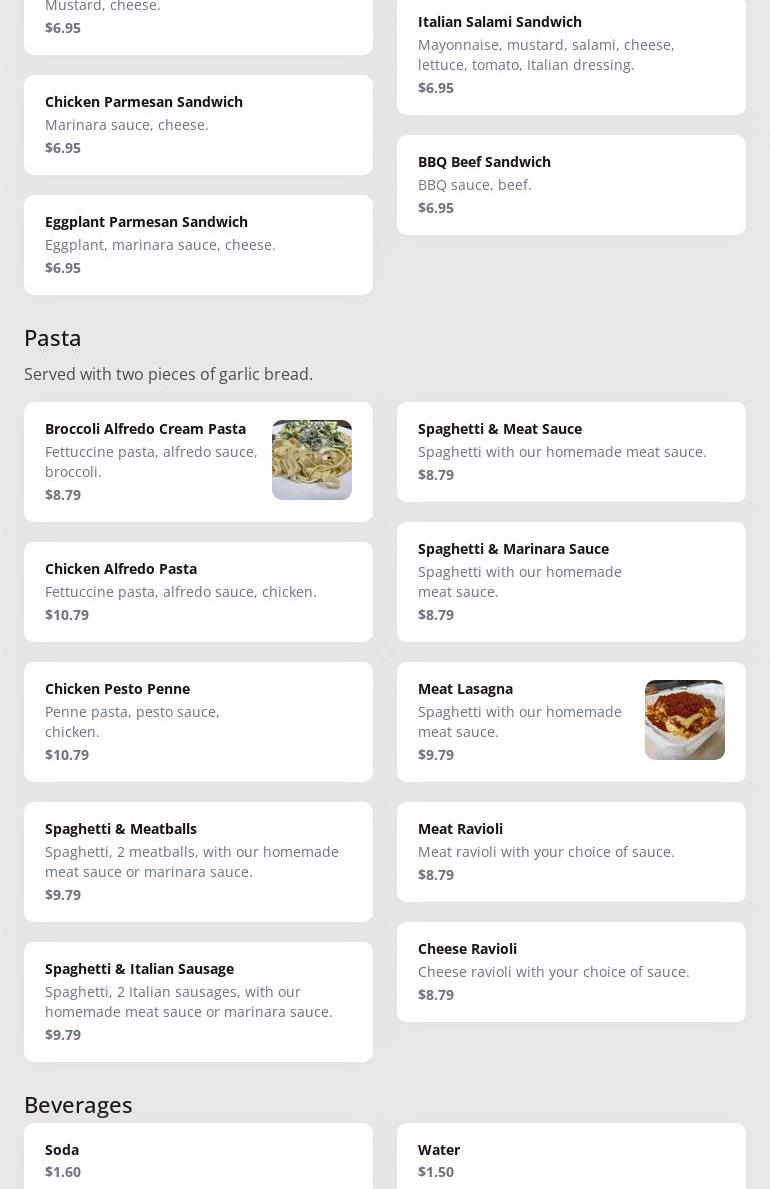Choose Spaghetti & Marinara Sauce
This screenshot has width=770, height=1189.
click(570, 581)
